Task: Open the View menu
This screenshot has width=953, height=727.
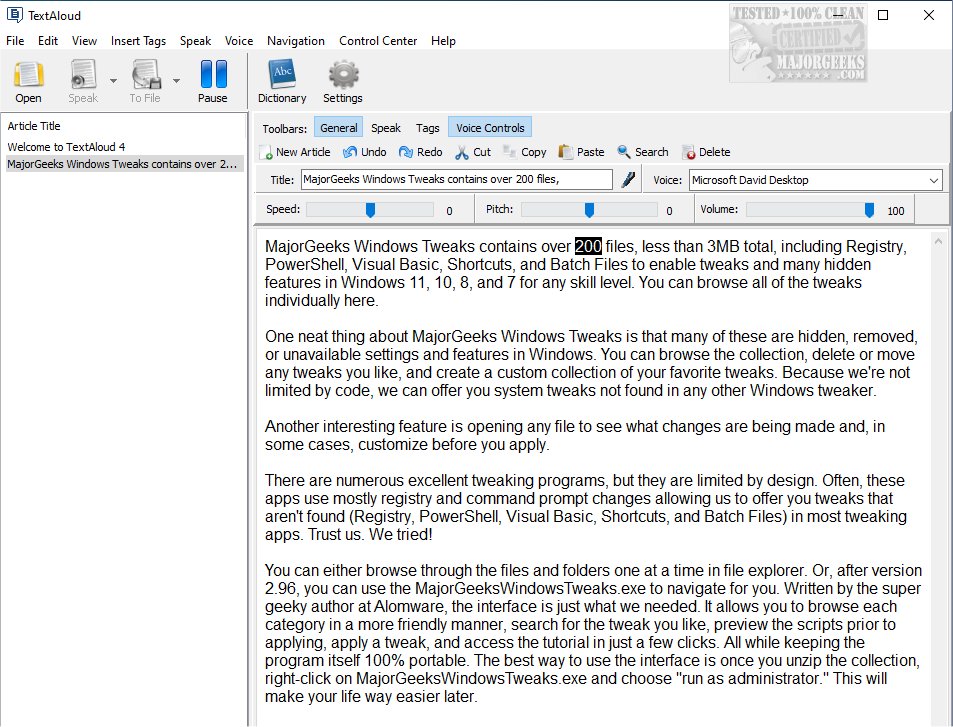Action: tap(84, 41)
